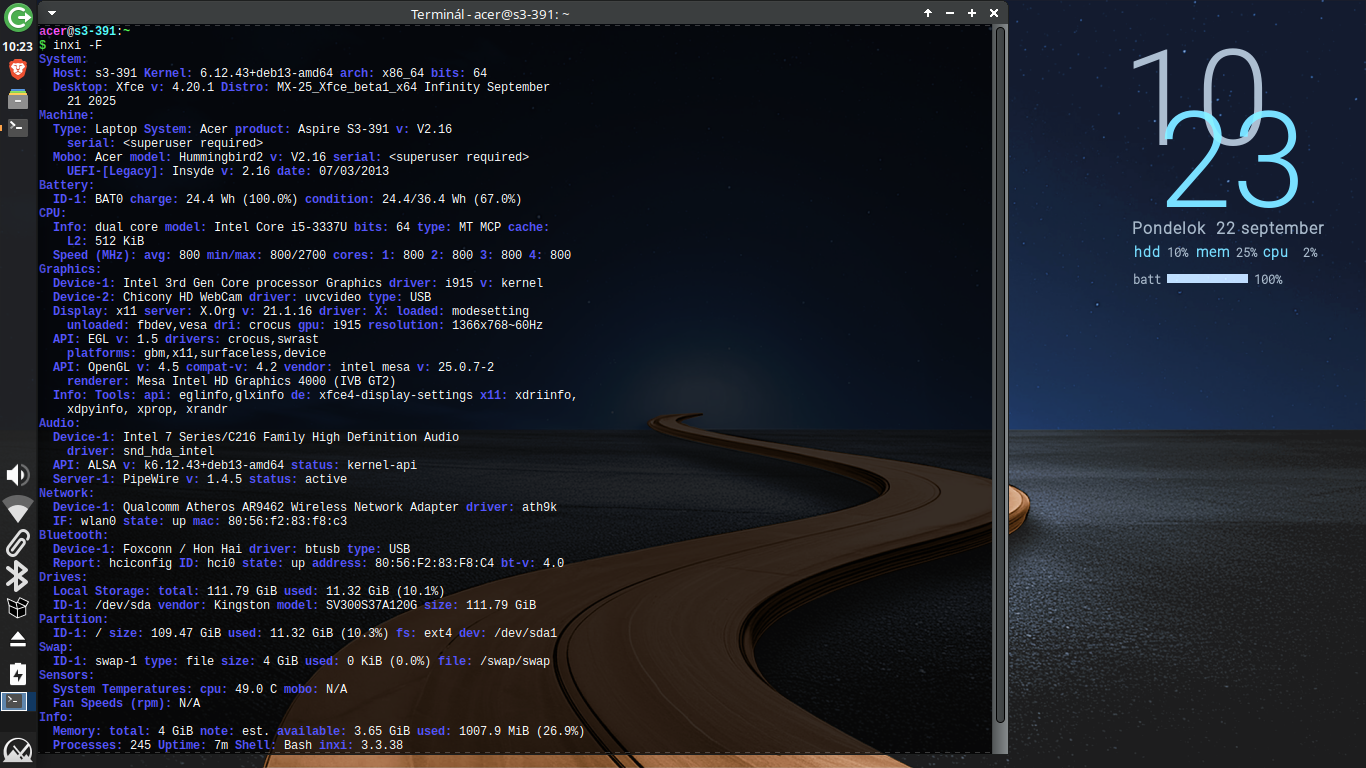Launch a new terminal from panel launcher
The height and width of the screenshot is (768, 1366).
coord(18,127)
